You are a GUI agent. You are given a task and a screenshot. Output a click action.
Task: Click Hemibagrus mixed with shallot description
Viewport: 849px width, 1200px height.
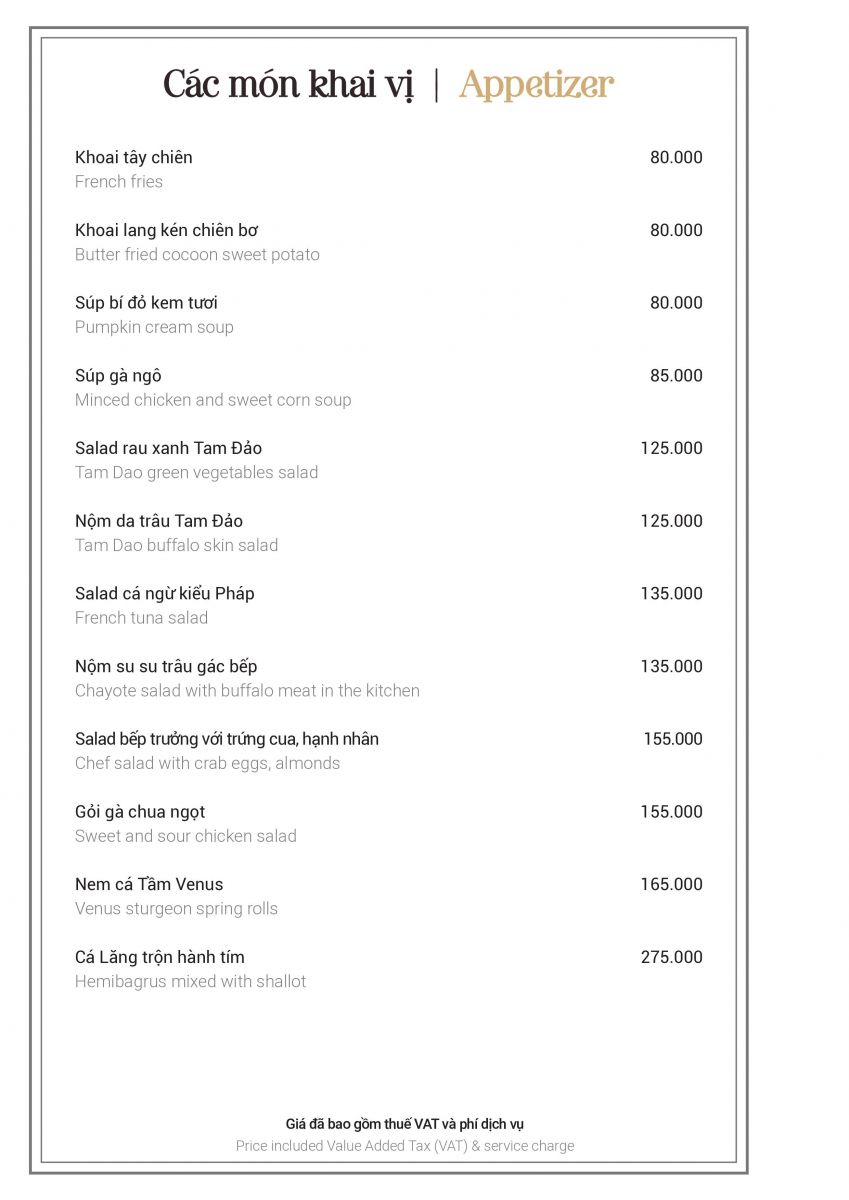tap(190, 982)
